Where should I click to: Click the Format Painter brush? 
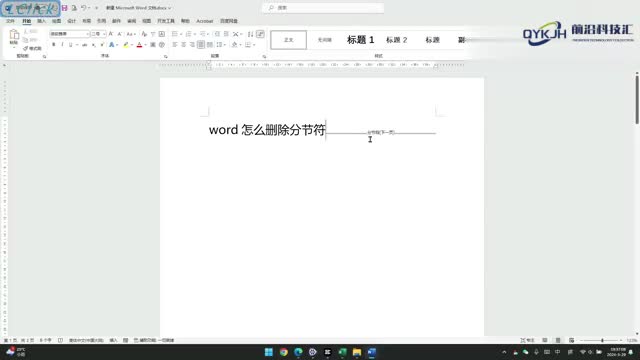(x=32, y=48)
